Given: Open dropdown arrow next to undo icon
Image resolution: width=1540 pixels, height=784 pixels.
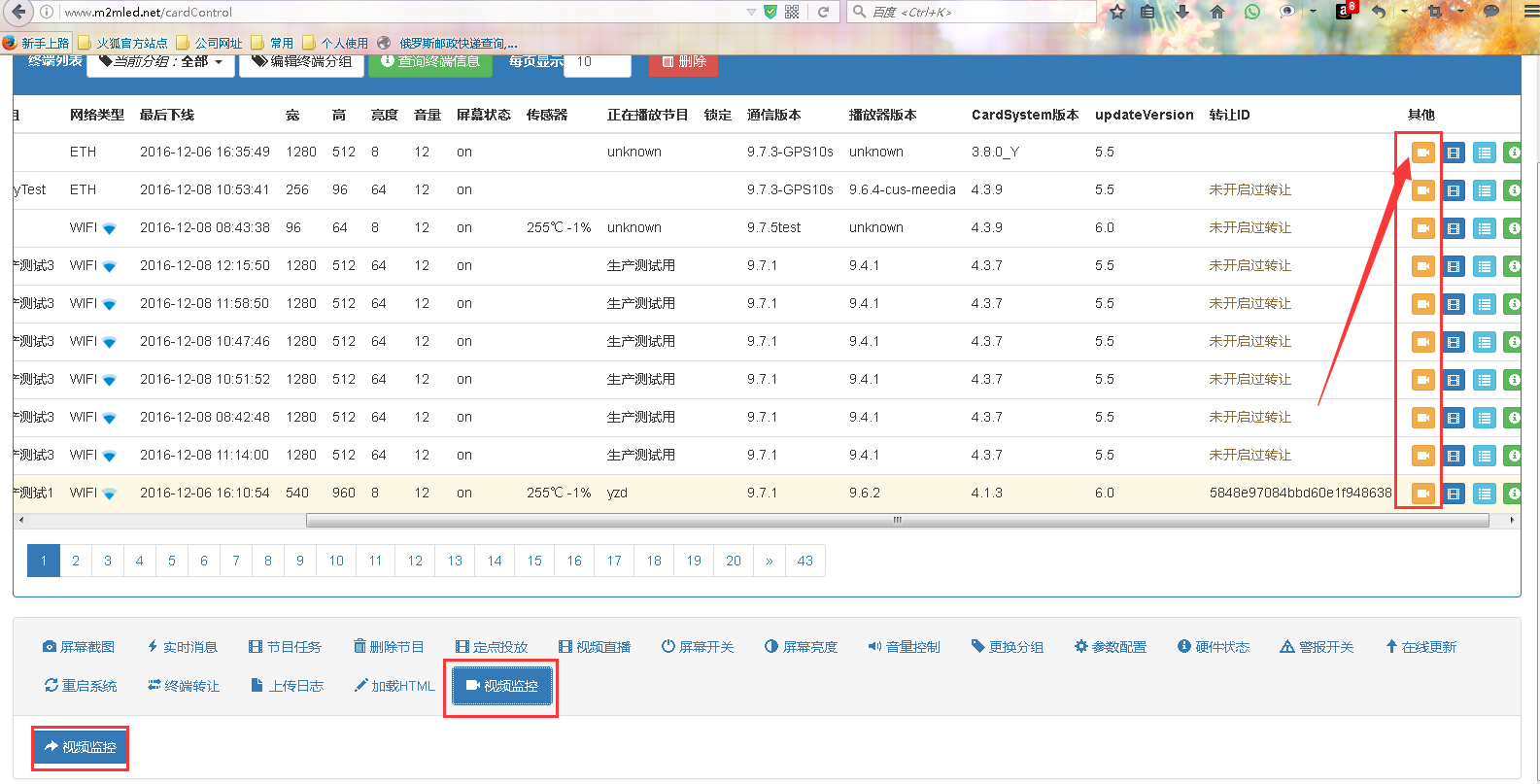Looking at the screenshot, I should [1405, 12].
